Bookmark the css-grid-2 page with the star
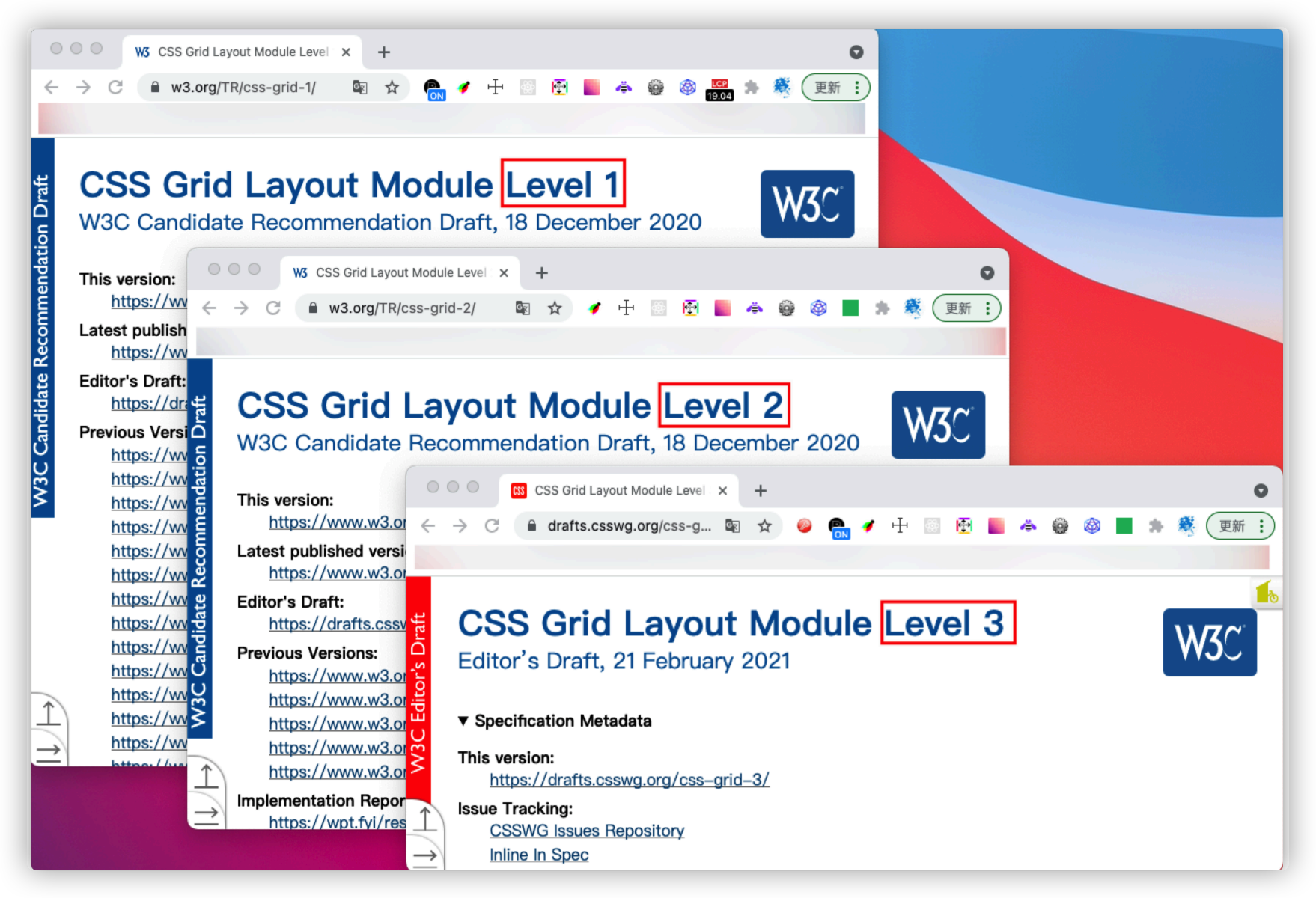Screen dimensions: 1316x898 [555, 308]
